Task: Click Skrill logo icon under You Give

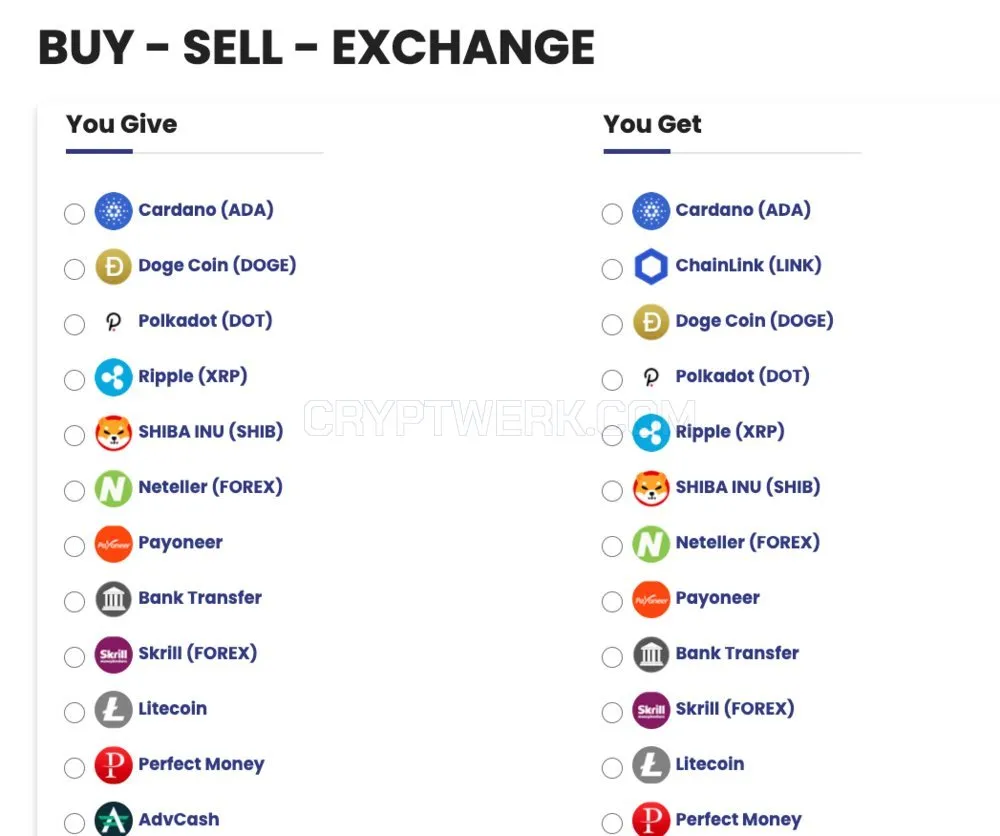Action: [114, 655]
